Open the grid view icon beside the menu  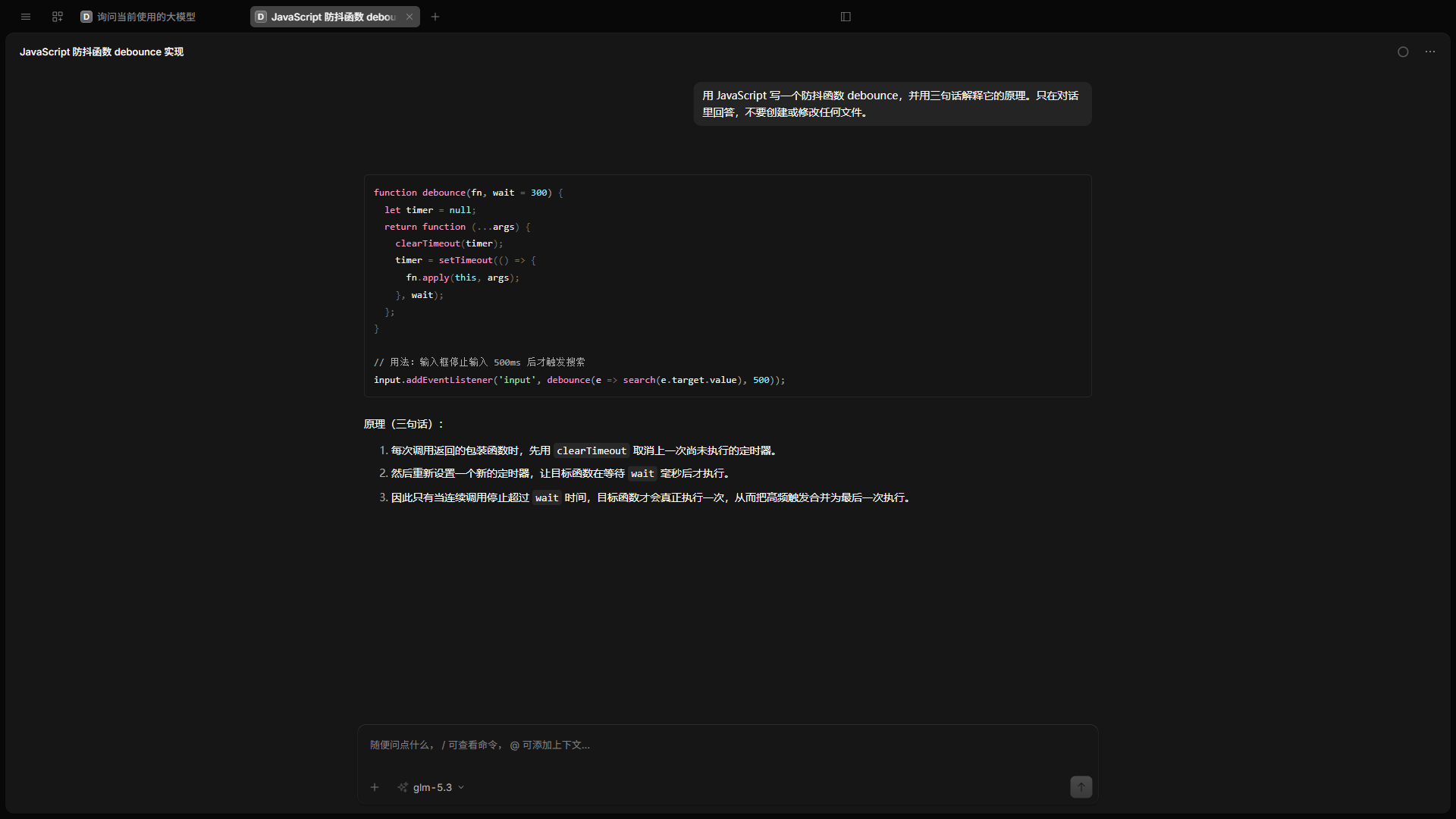(x=58, y=17)
